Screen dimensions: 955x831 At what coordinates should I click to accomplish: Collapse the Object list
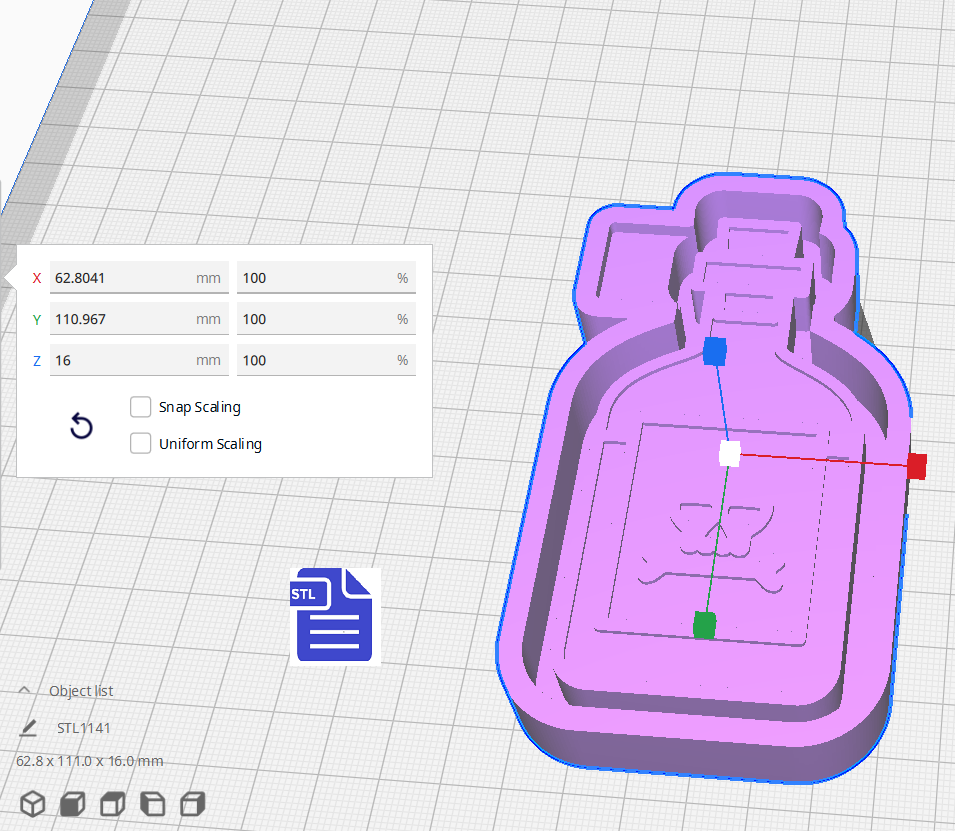point(25,688)
